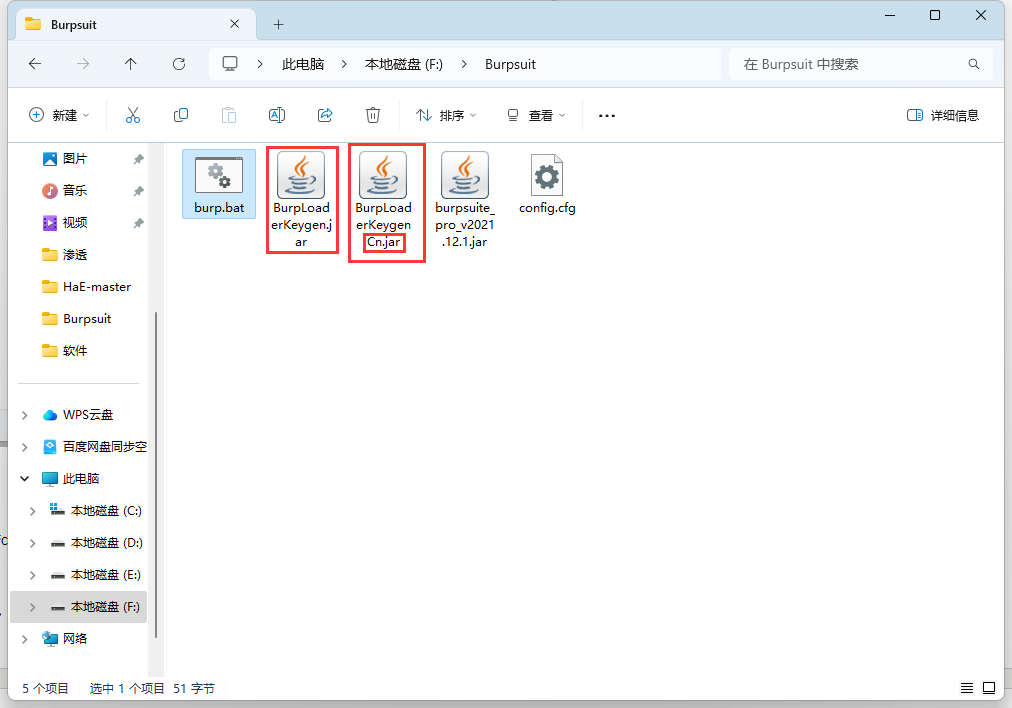Select BurpLoaderKeygenCn.jar file

[383, 202]
